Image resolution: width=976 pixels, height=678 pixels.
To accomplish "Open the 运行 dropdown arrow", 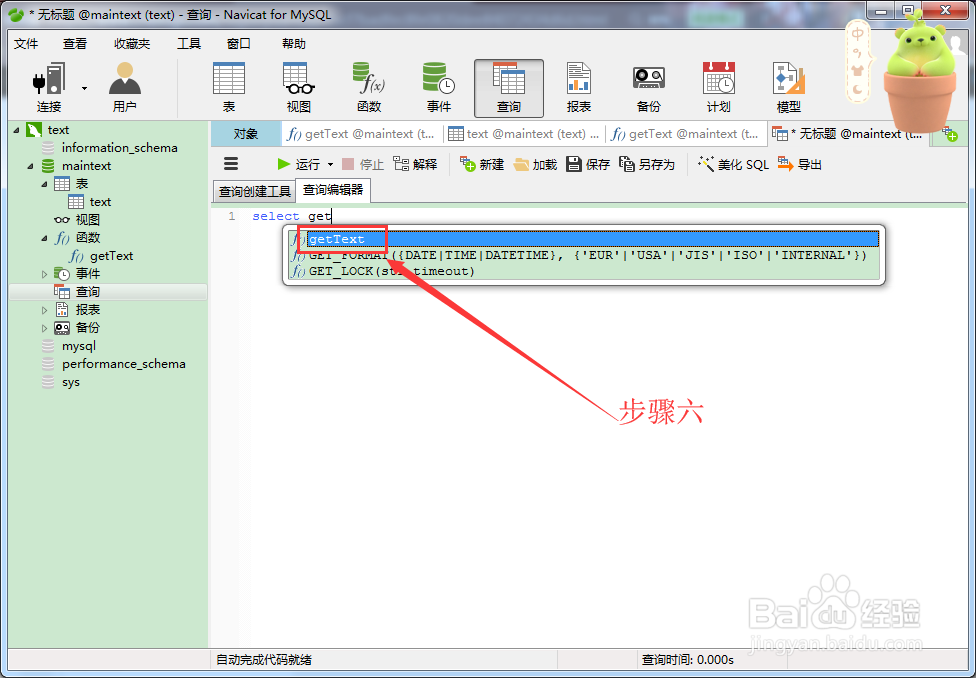I will (331, 165).
